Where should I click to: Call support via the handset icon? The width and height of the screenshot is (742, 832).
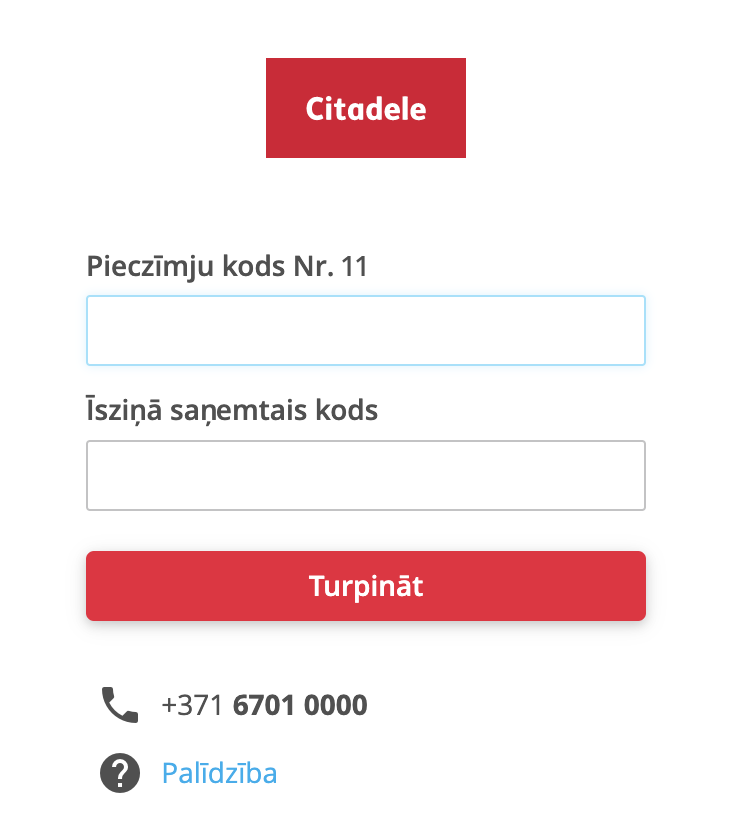120,705
